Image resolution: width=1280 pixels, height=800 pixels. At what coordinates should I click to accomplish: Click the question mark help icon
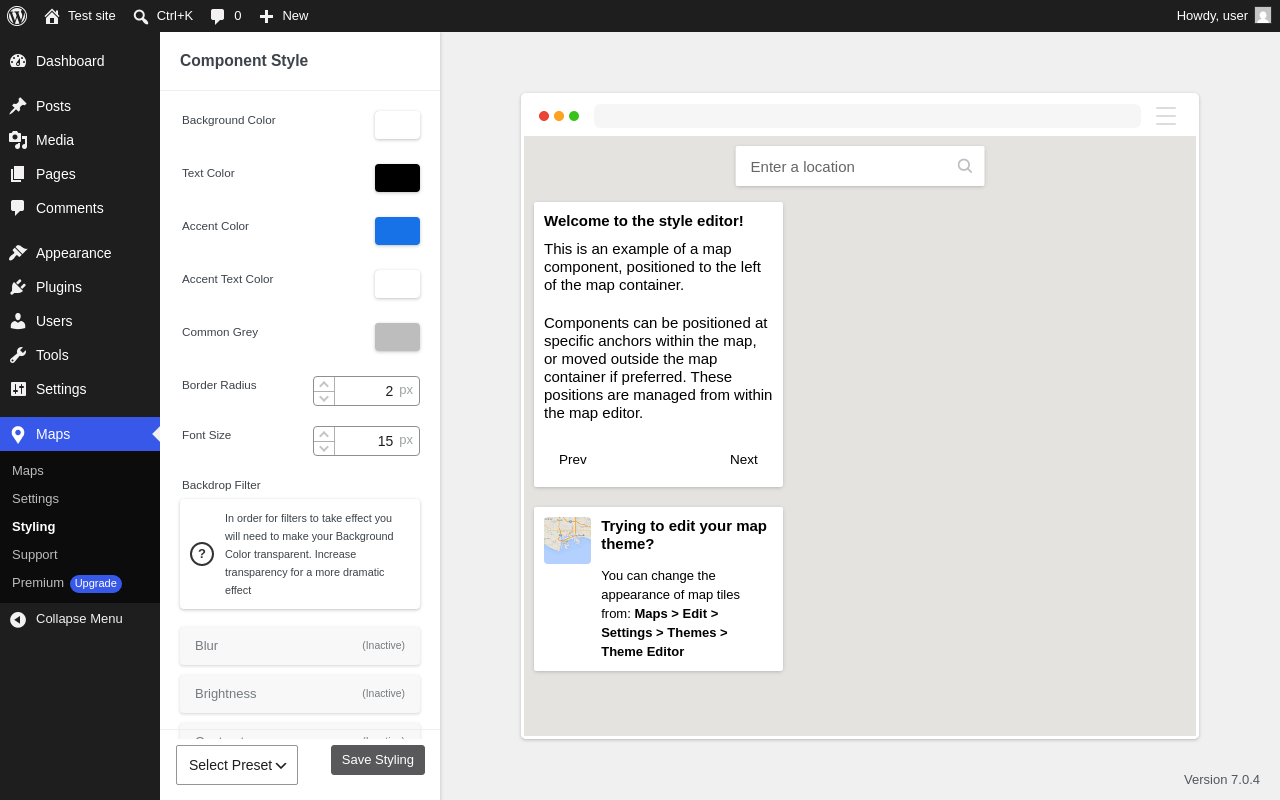202,554
